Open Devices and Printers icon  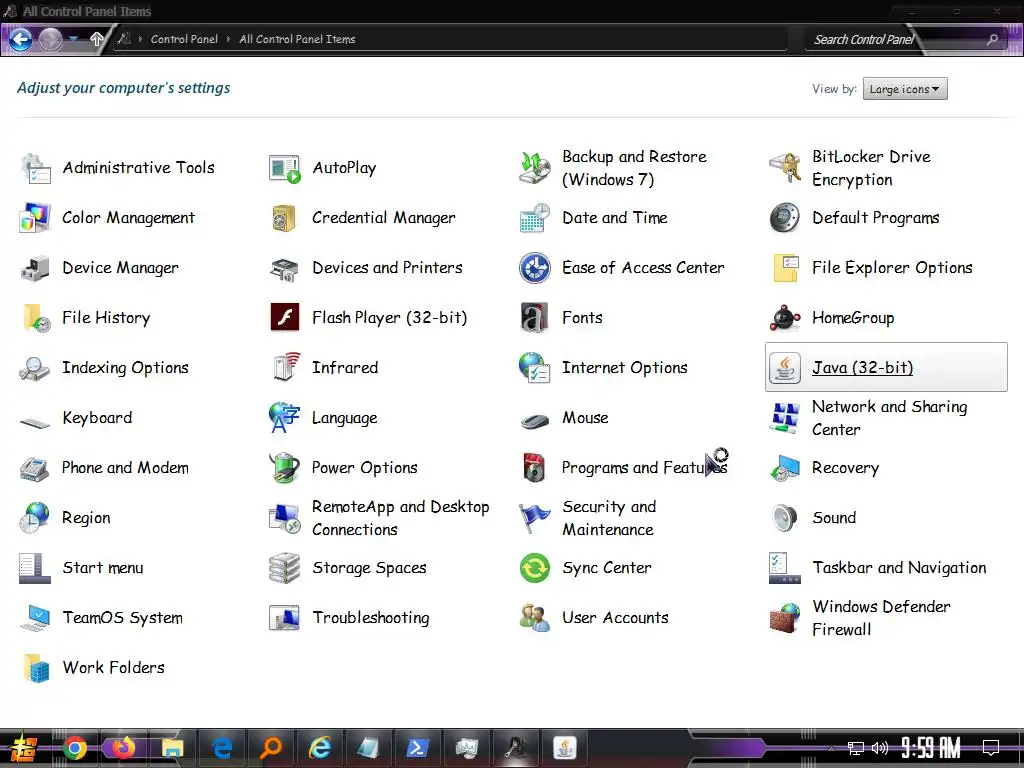coord(285,268)
